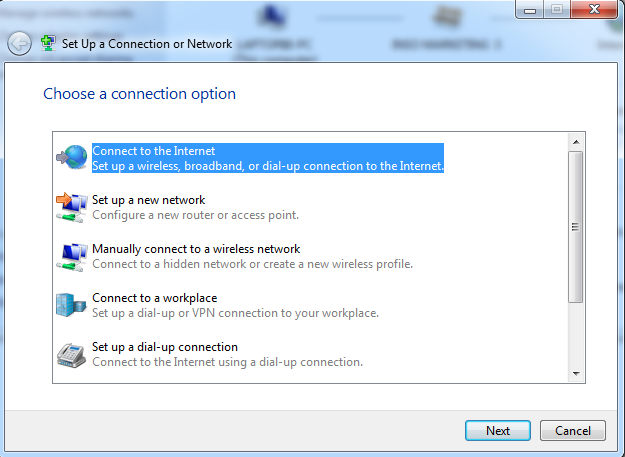625x457 pixels.
Task: Select the Set up a new network icon
Action: click(72, 207)
